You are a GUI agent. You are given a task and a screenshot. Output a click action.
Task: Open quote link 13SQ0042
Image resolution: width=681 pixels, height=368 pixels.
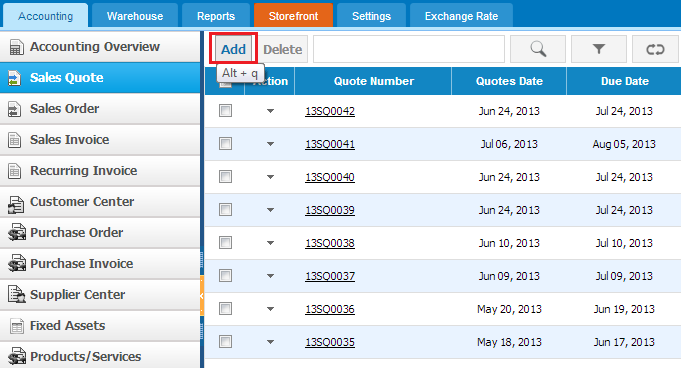pyautogui.click(x=330, y=111)
